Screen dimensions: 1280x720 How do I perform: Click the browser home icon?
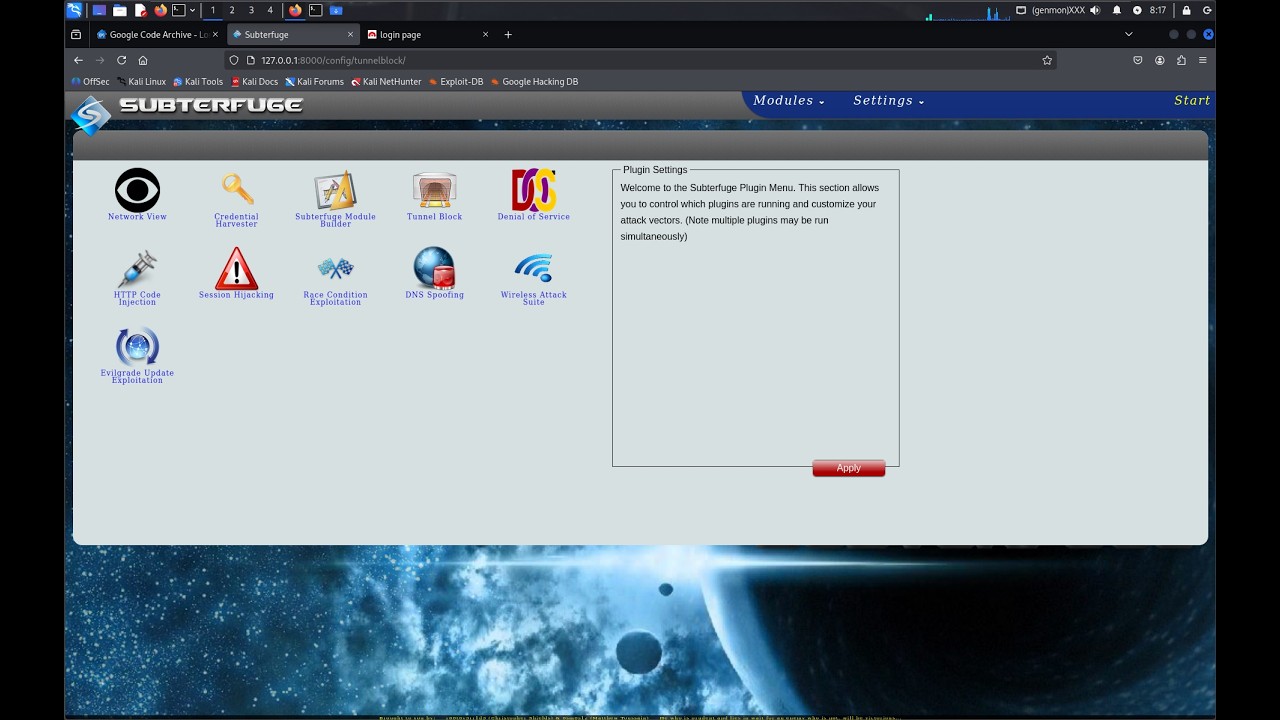tap(143, 60)
